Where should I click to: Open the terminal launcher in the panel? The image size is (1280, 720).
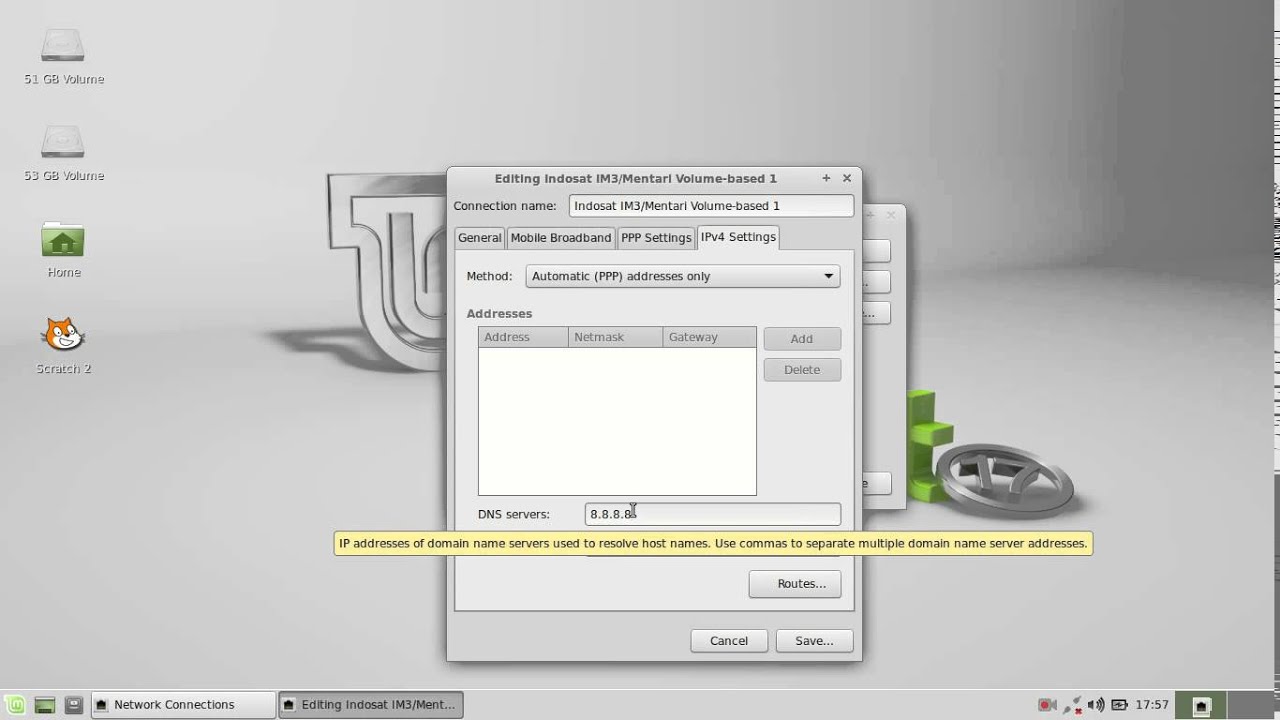click(x=73, y=705)
